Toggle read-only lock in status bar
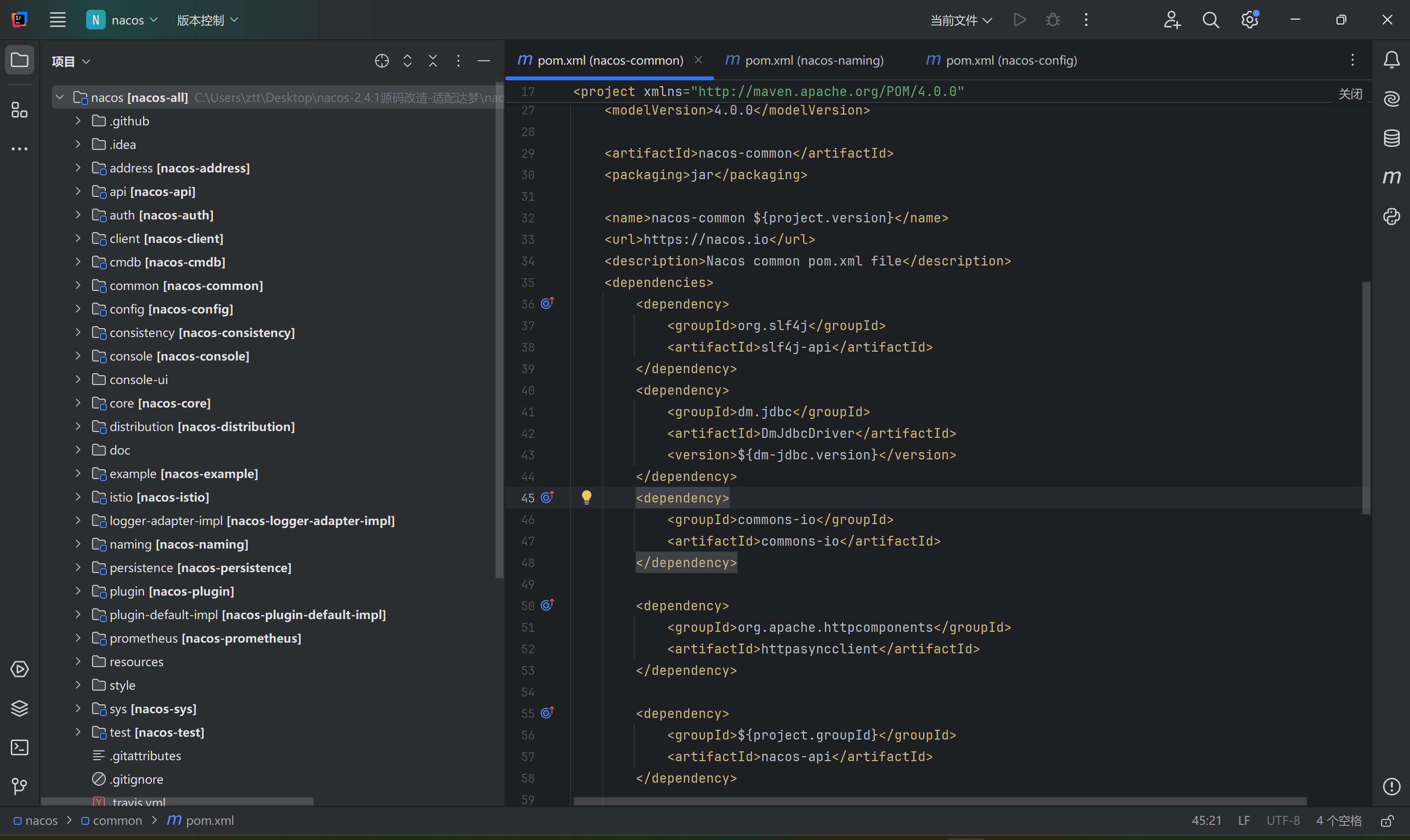The width and height of the screenshot is (1410, 840). (x=1387, y=821)
